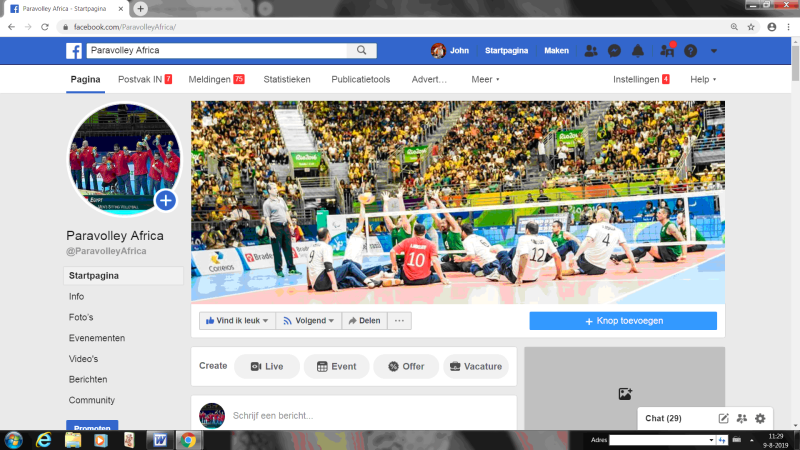The width and height of the screenshot is (800, 450).
Task: Open the notifications bell icon
Action: pos(638,51)
